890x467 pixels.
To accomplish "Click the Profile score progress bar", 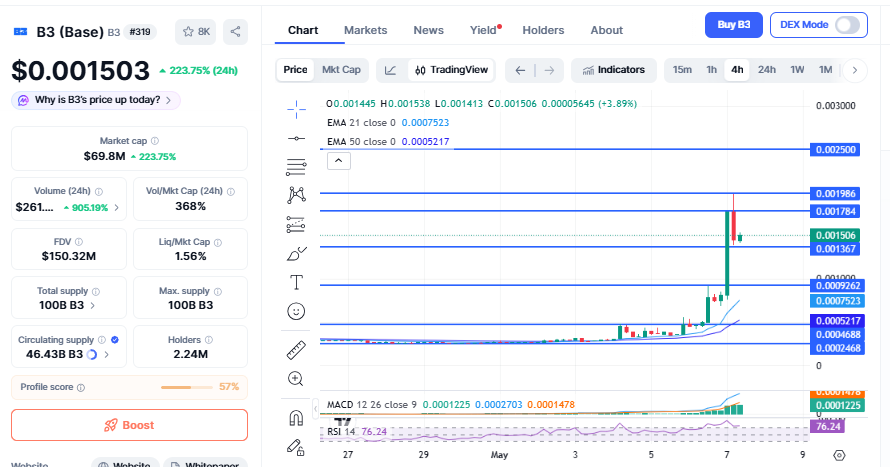I will click(187, 388).
